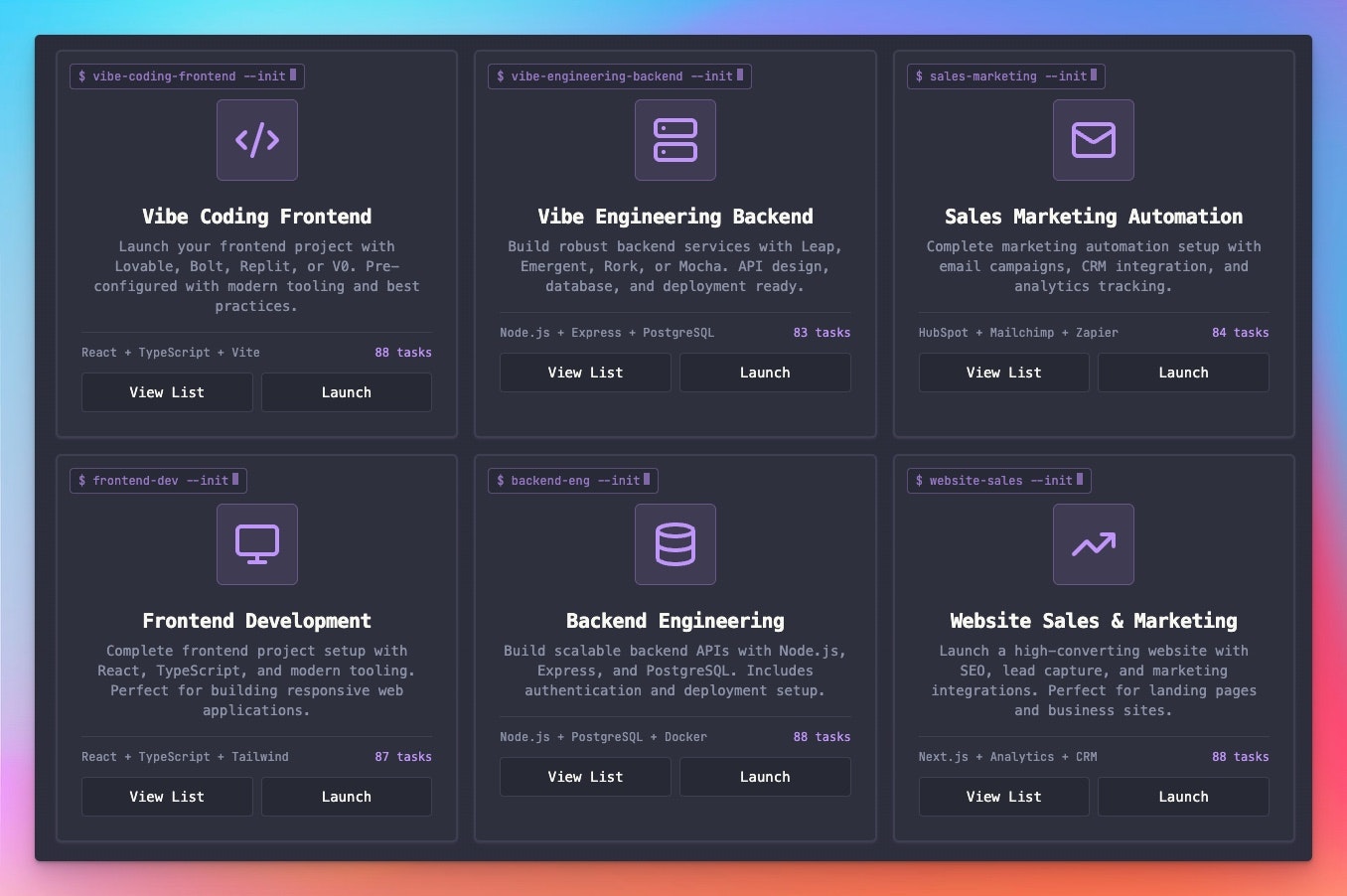The image size is (1347, 896).
Task: Open View List for Website Sales & Marketing
Action: point(1003,796)
